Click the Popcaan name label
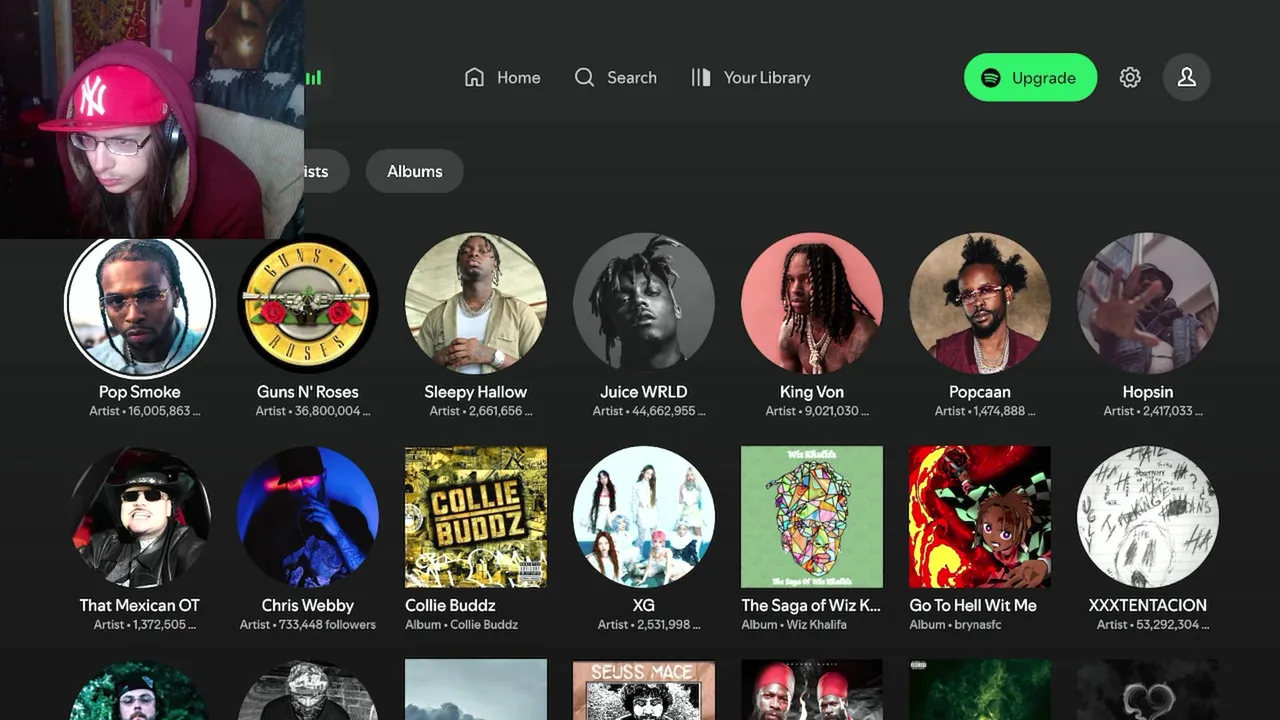 coord(980,392)
